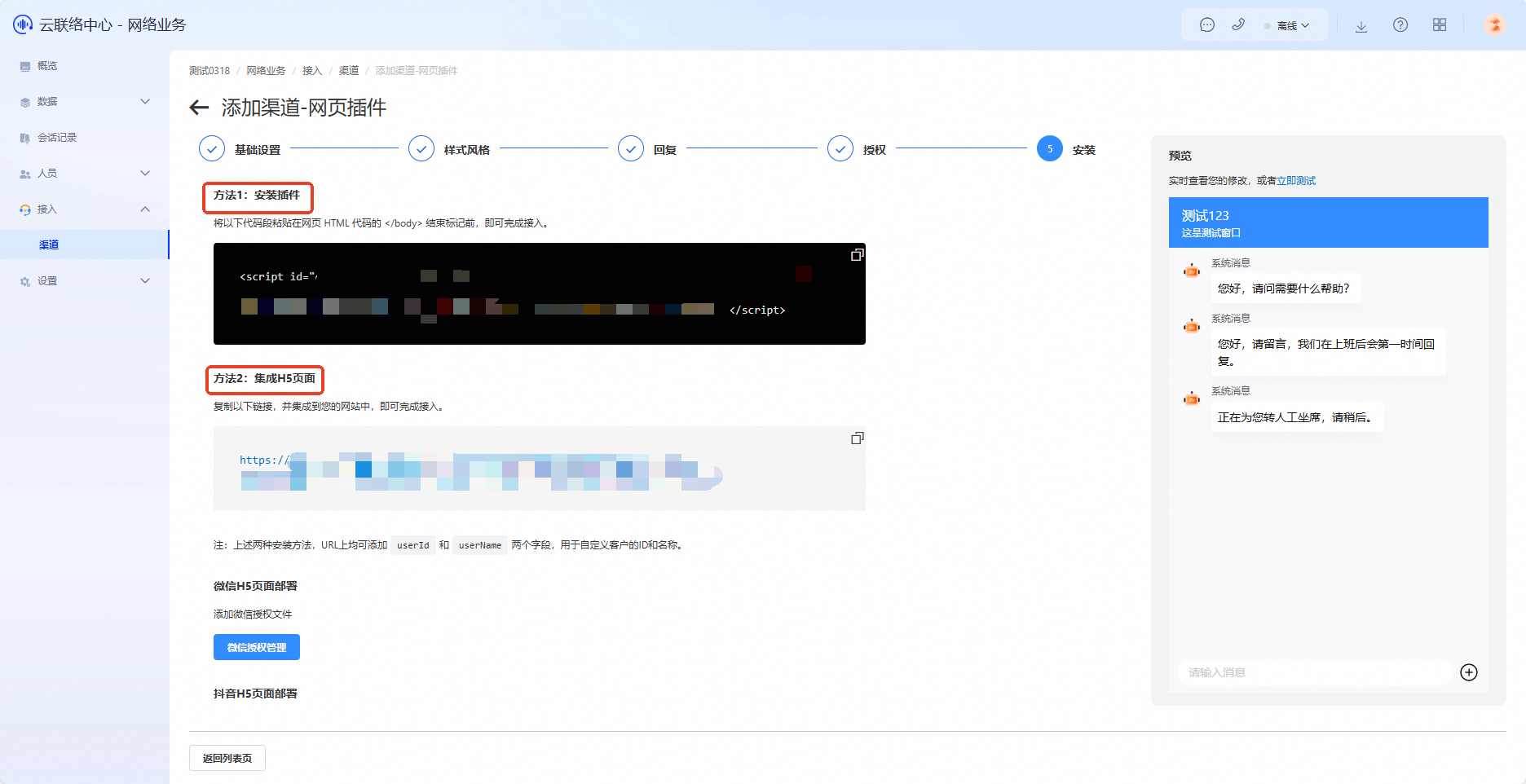Click 微信授权管理 button
The image size is (1526, 784).
(x=257, y=647)
